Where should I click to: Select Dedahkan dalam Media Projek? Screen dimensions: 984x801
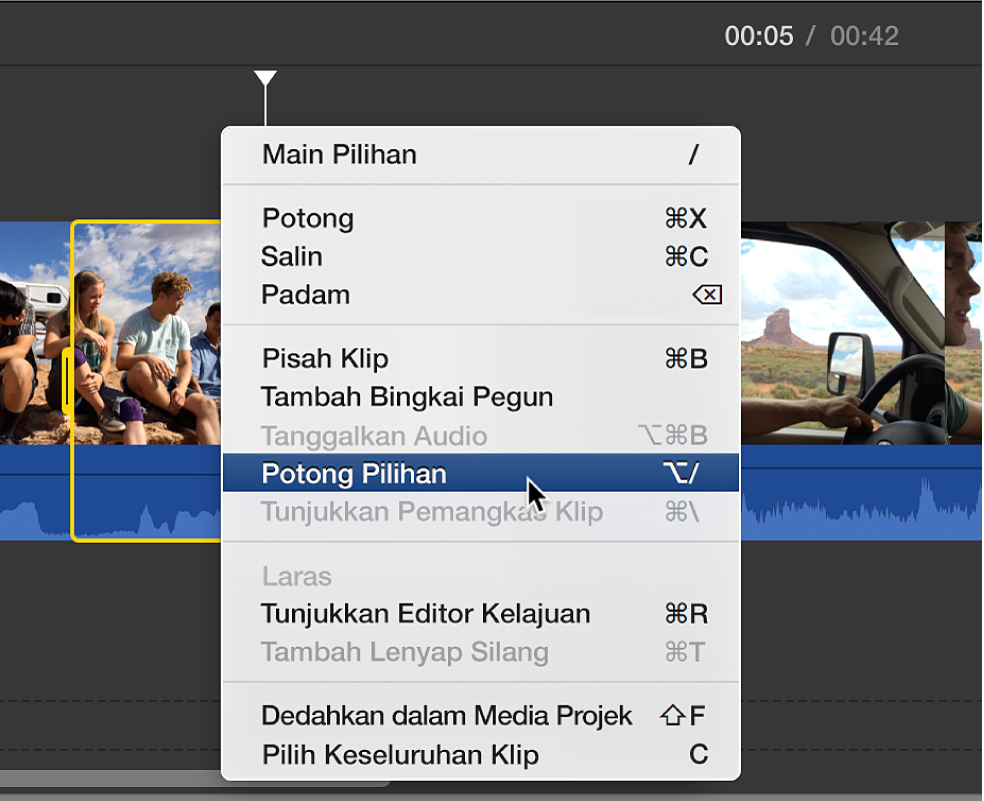(x=446, y=716)
